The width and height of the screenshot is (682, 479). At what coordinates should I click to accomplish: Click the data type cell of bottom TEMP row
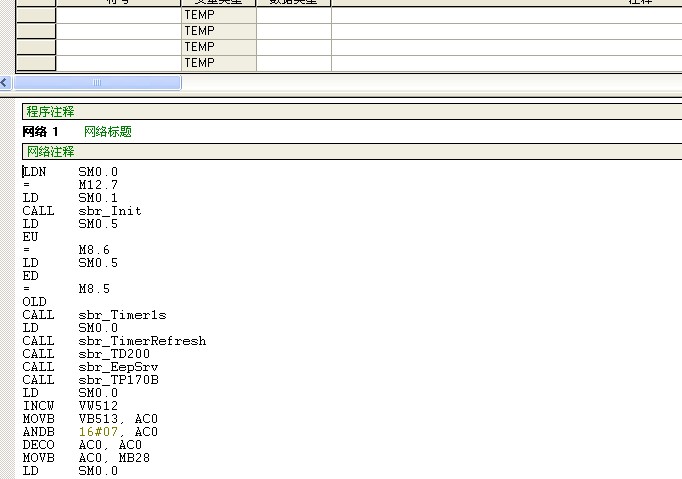point(293,63)
